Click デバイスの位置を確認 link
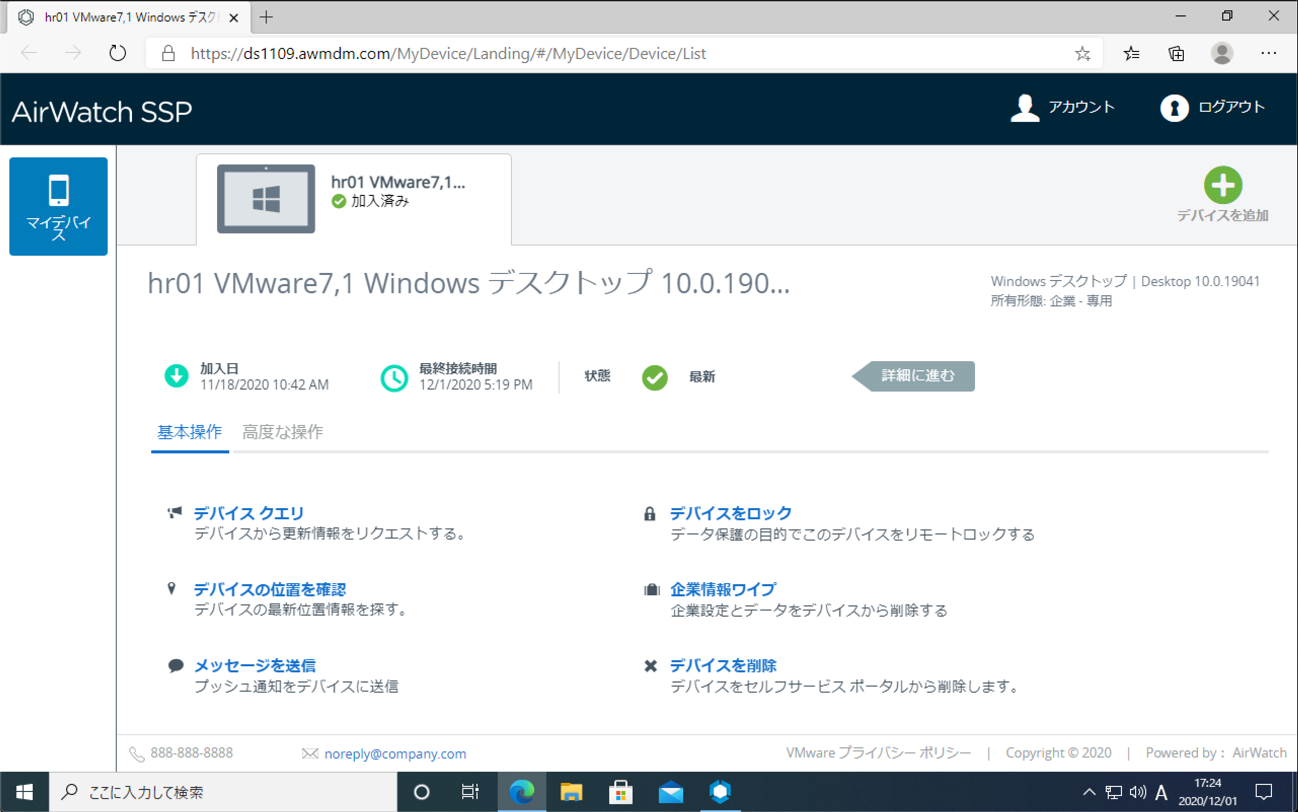 click(270, 589)
